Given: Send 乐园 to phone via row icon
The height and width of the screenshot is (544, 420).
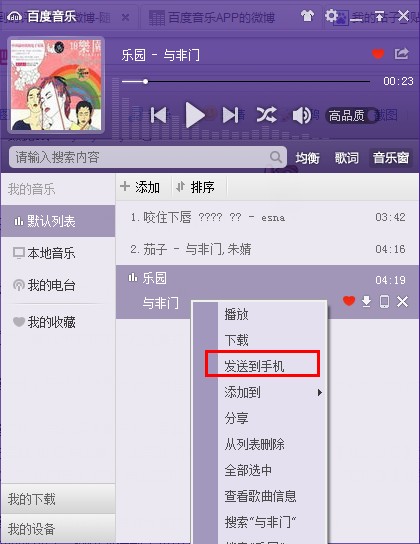Looking at the screenshot, I should point(384,301).
